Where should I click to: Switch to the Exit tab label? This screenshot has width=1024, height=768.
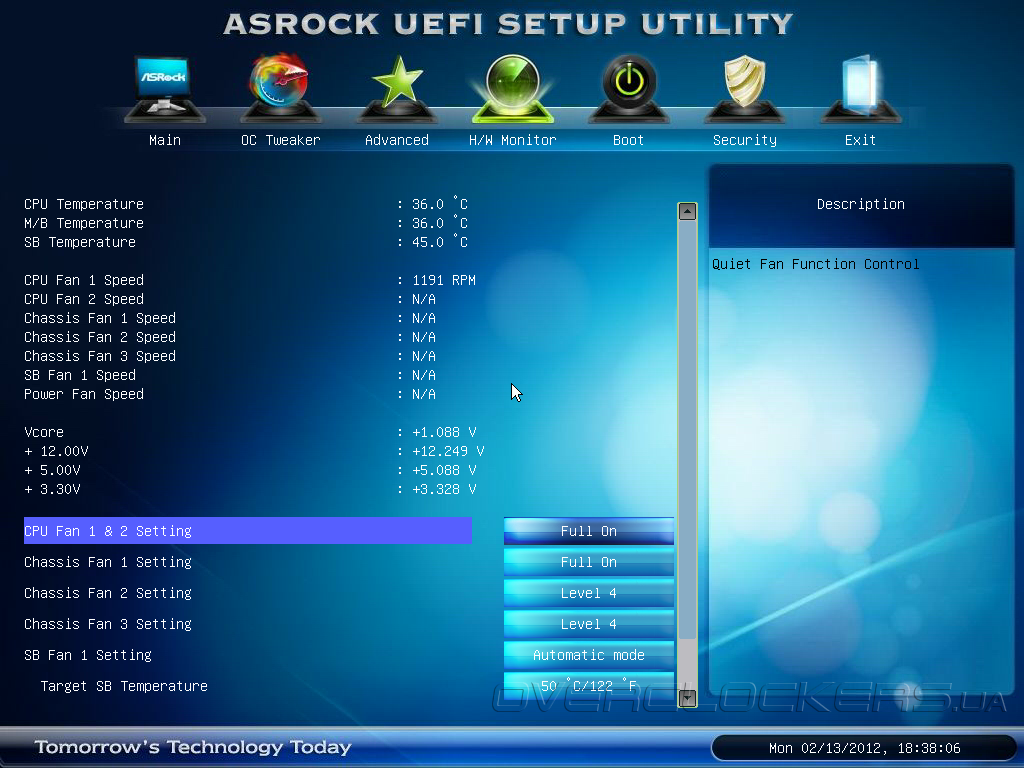[x=860, y=140]
